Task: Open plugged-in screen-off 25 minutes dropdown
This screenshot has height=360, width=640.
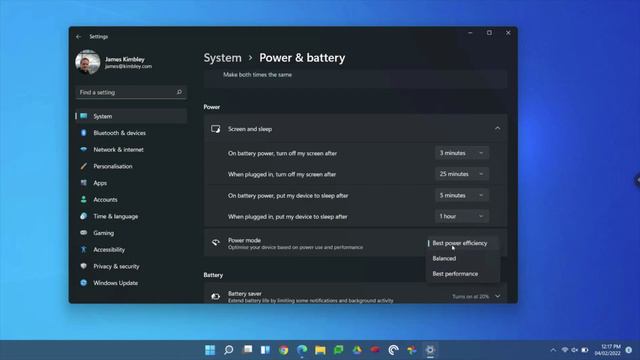Action: pyautogui.click(x=462, y=174)
